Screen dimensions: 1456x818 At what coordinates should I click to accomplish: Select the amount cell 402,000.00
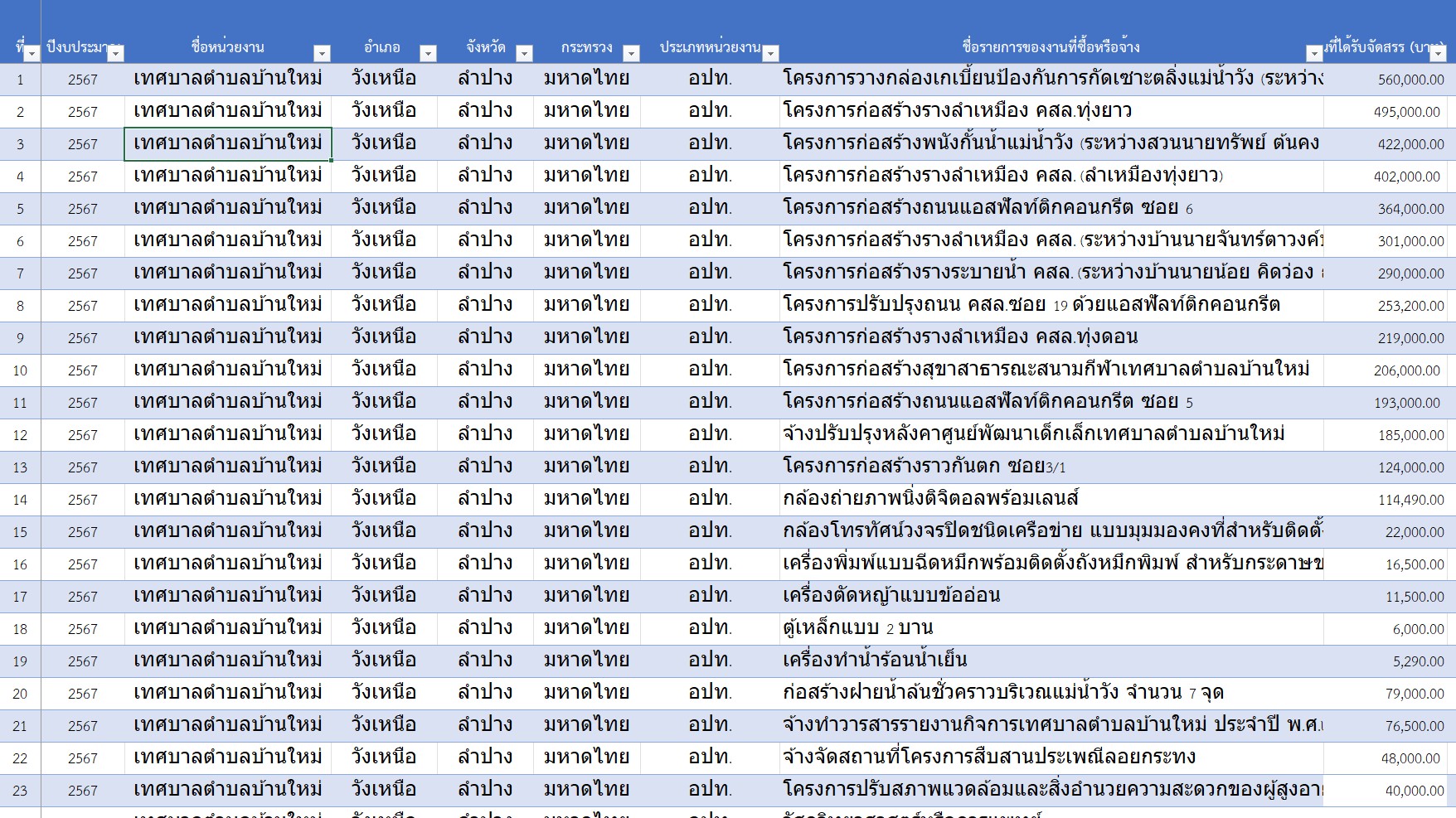[x=1386, y=177]
